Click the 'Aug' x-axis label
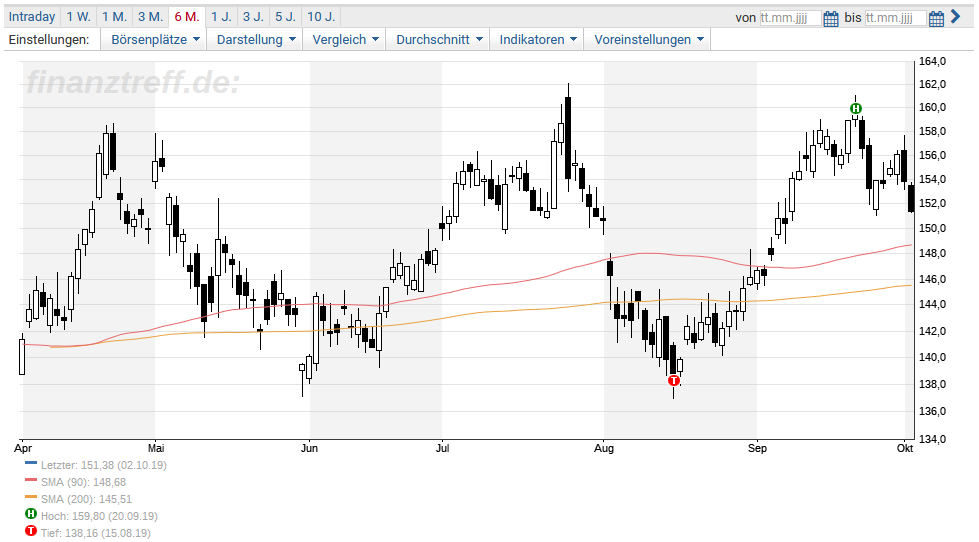The image size is (979, 542). click(604, 448)
